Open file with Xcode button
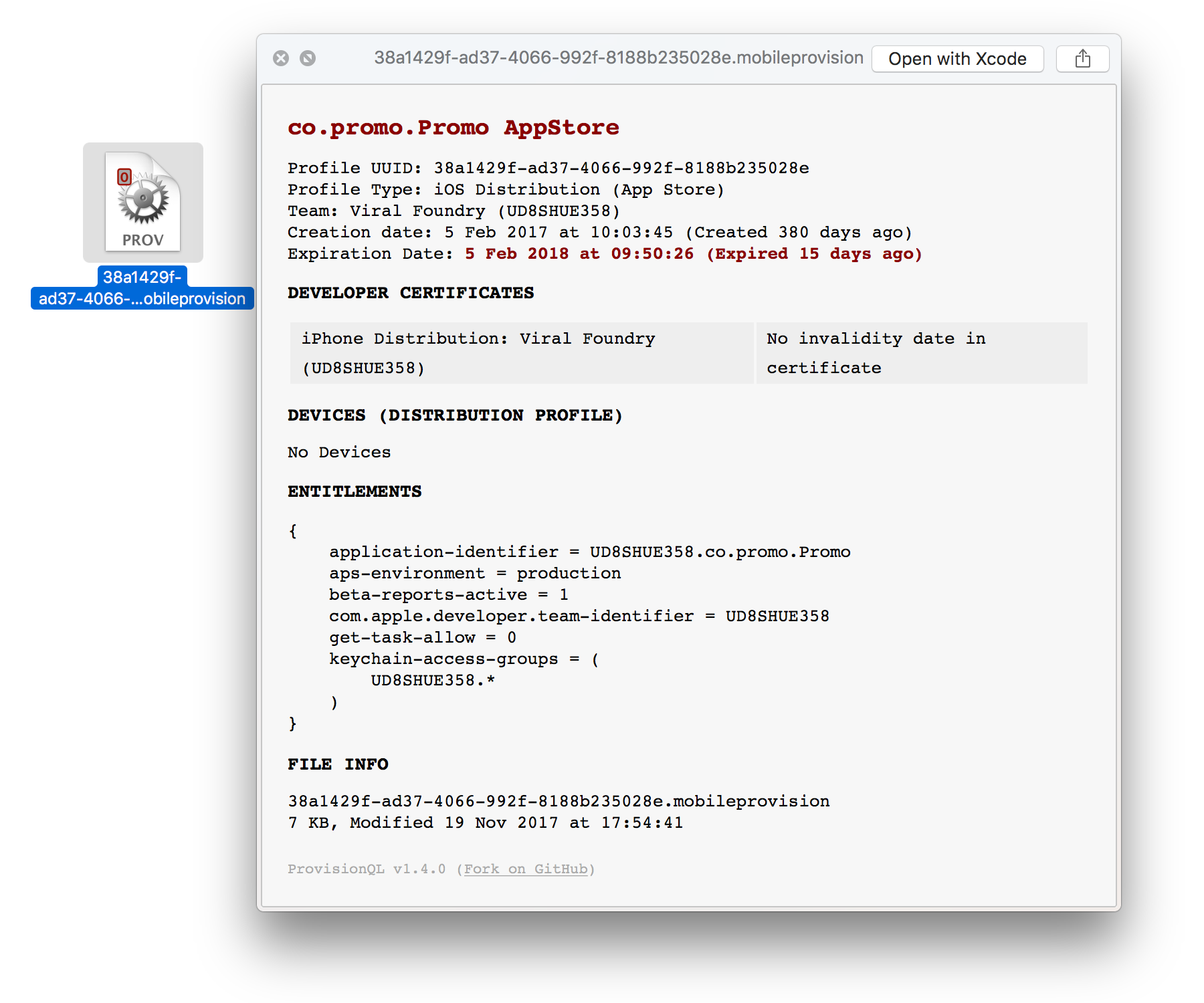The image size is (1204, 1003). point(957,59)
